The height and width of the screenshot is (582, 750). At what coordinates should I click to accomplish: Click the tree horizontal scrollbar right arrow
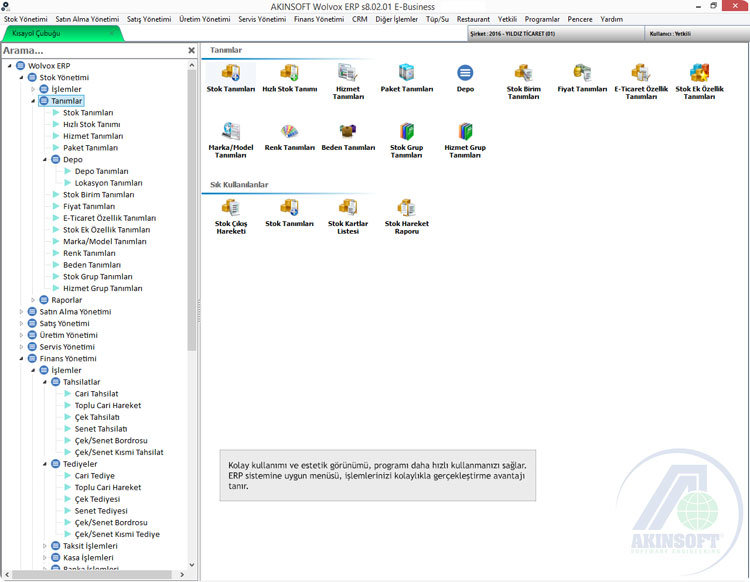click(182, 574)
